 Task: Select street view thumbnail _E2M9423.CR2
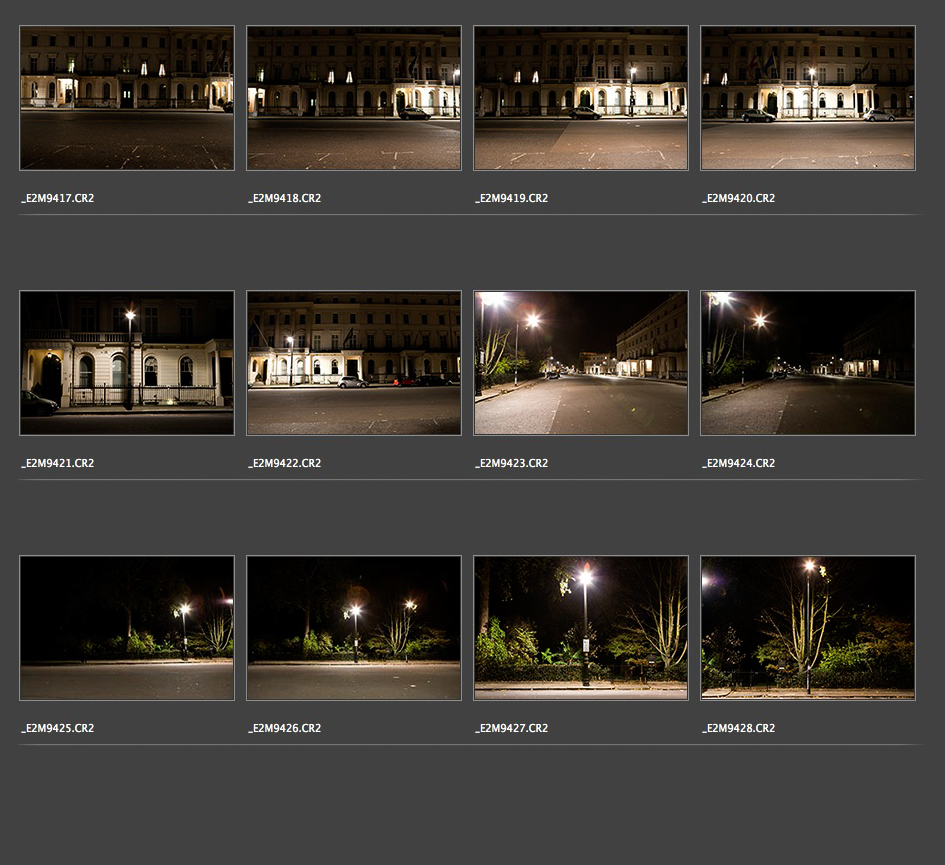coord(581,363)
